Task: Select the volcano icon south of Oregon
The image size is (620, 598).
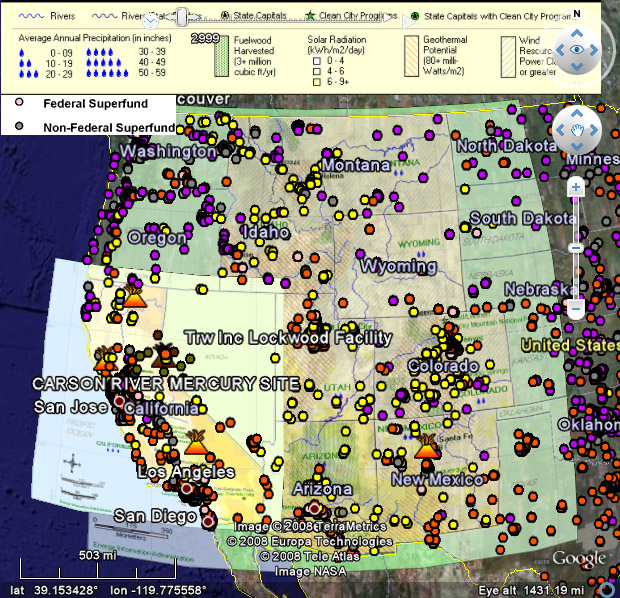Action: [x=133, y=295]
